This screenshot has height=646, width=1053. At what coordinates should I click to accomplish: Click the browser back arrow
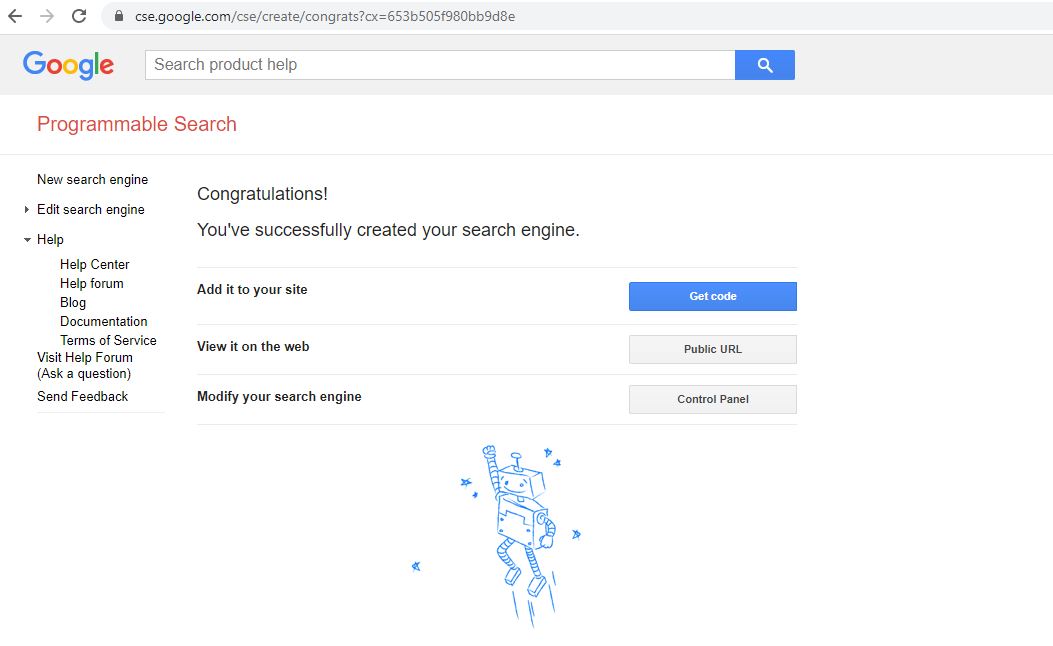click(18, 16)
